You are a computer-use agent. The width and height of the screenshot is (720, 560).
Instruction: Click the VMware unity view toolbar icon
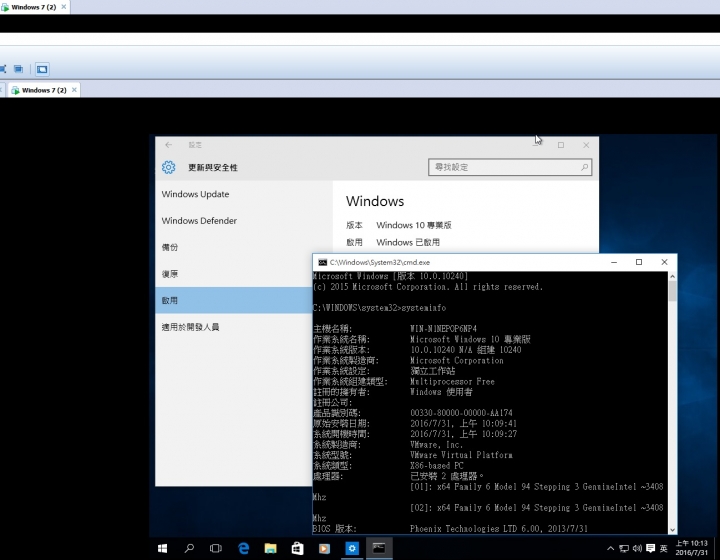(18, 69)
